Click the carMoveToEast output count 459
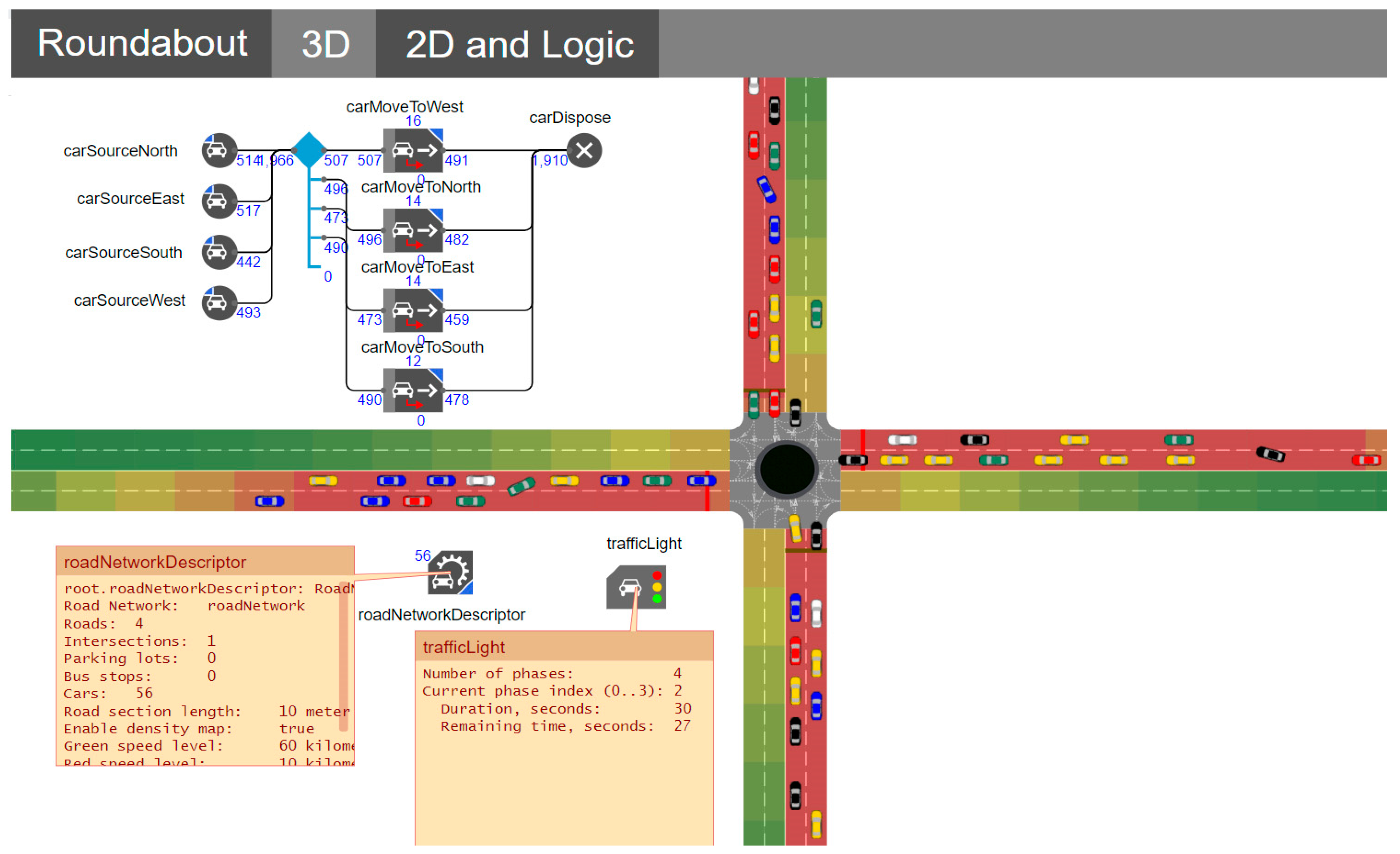1400x854 pixels. (x=457, y=320)
